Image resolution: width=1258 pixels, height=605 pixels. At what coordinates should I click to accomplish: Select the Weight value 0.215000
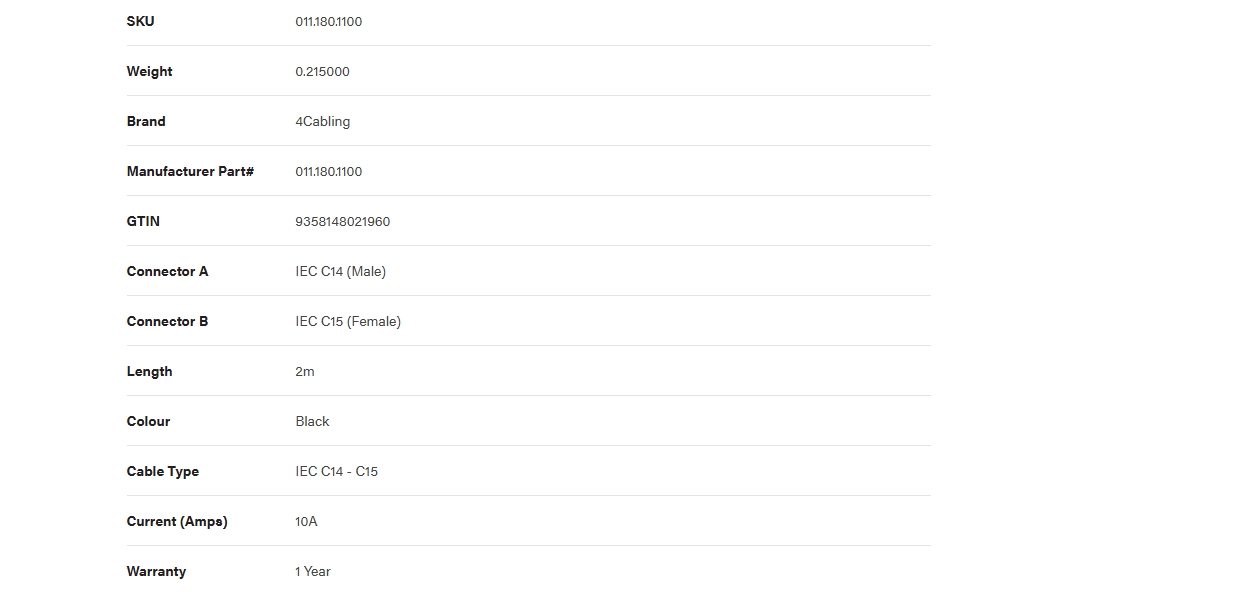322,71
